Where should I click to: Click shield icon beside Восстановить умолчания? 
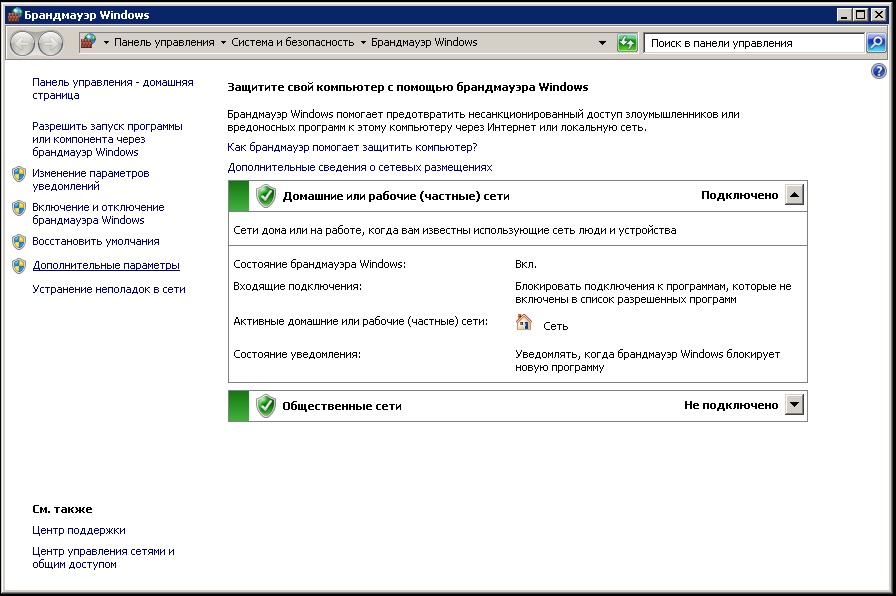19,242
